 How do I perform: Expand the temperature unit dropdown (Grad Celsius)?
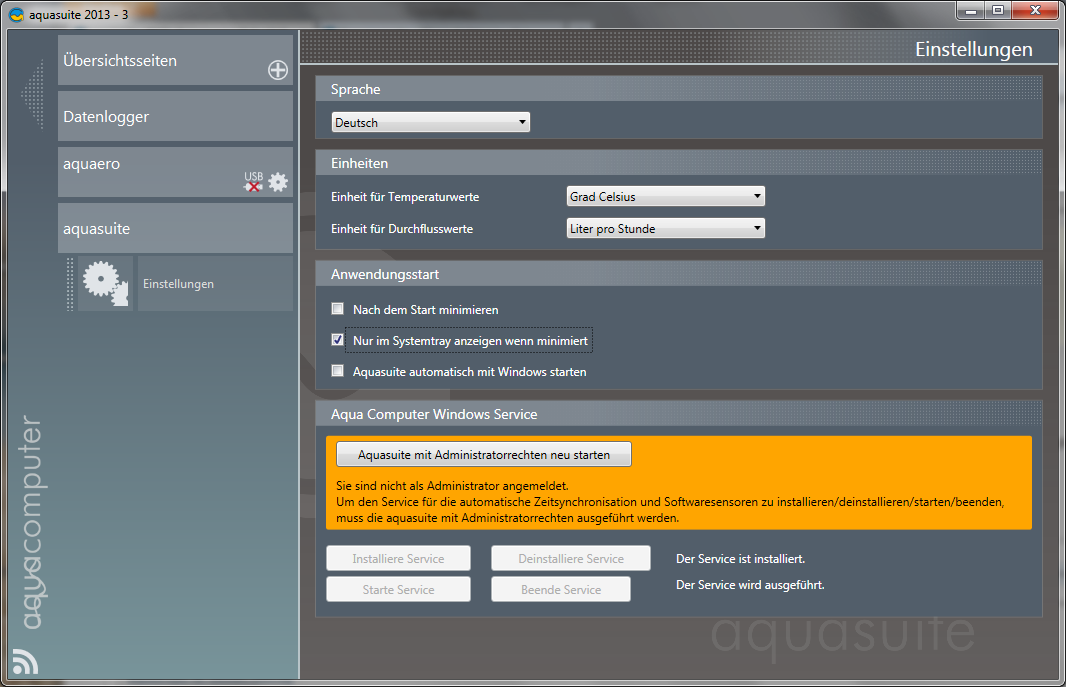tap(665, 197)
